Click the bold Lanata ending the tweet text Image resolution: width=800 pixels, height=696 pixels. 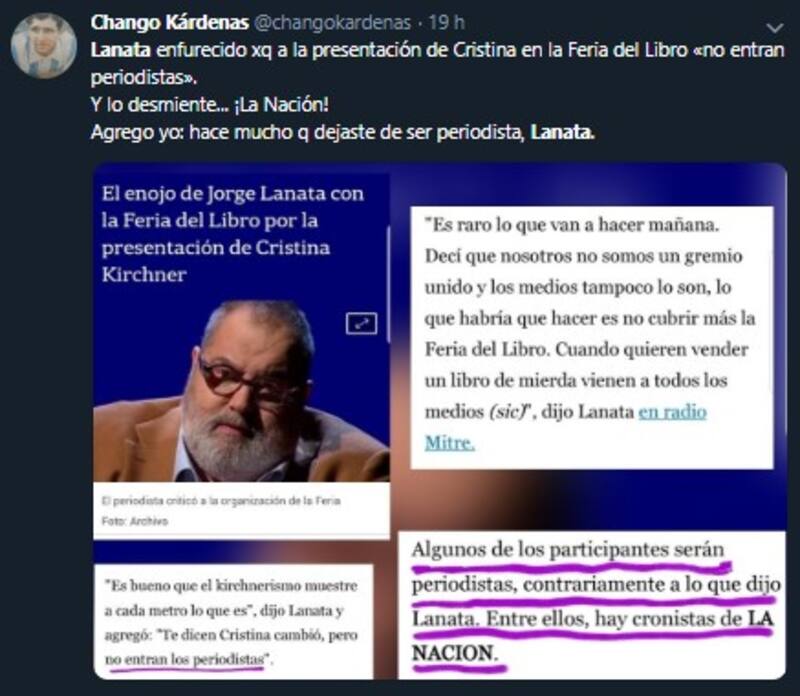pyautogui.click(x=562, y=132)
